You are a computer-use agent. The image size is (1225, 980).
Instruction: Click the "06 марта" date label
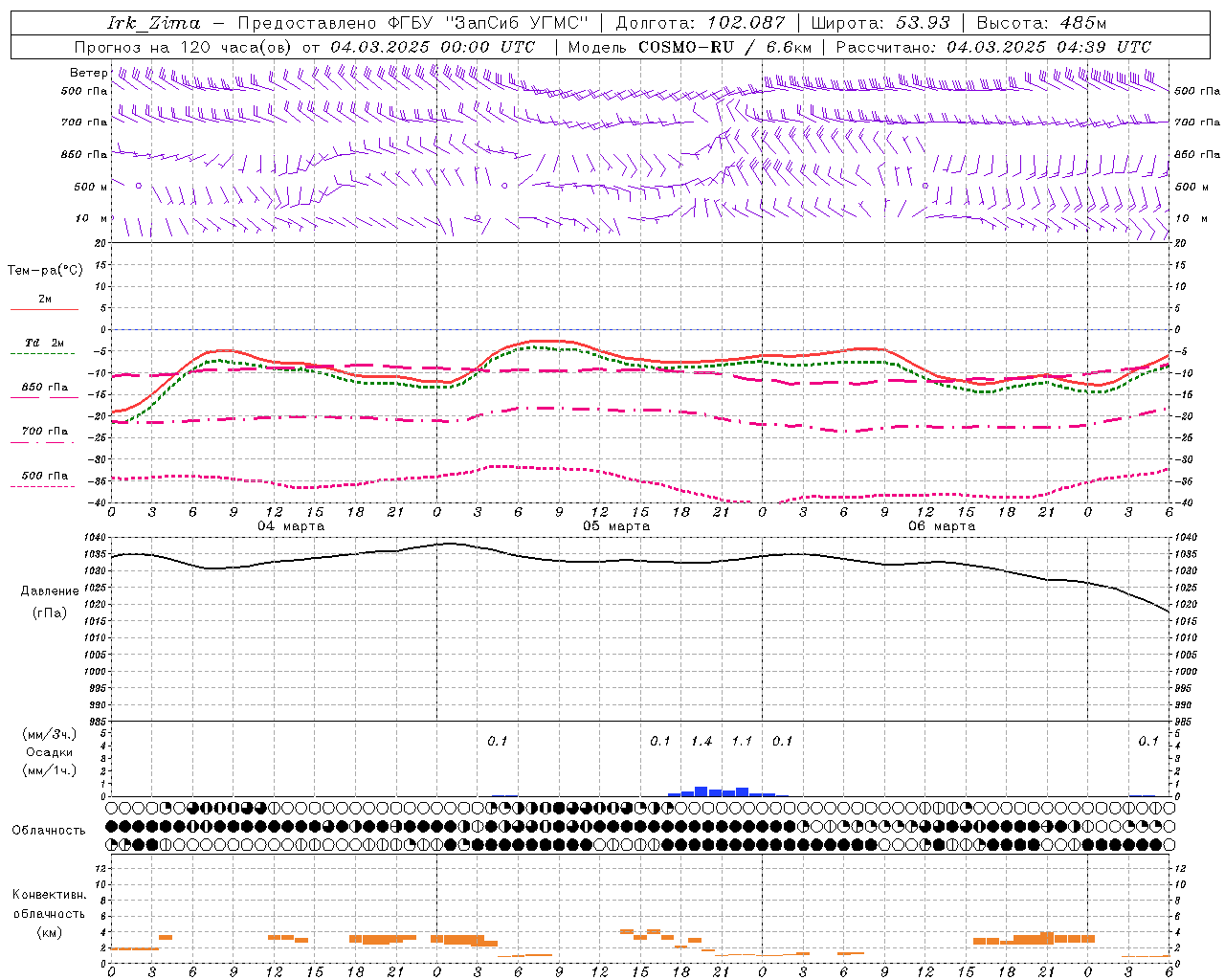[942, 526]
